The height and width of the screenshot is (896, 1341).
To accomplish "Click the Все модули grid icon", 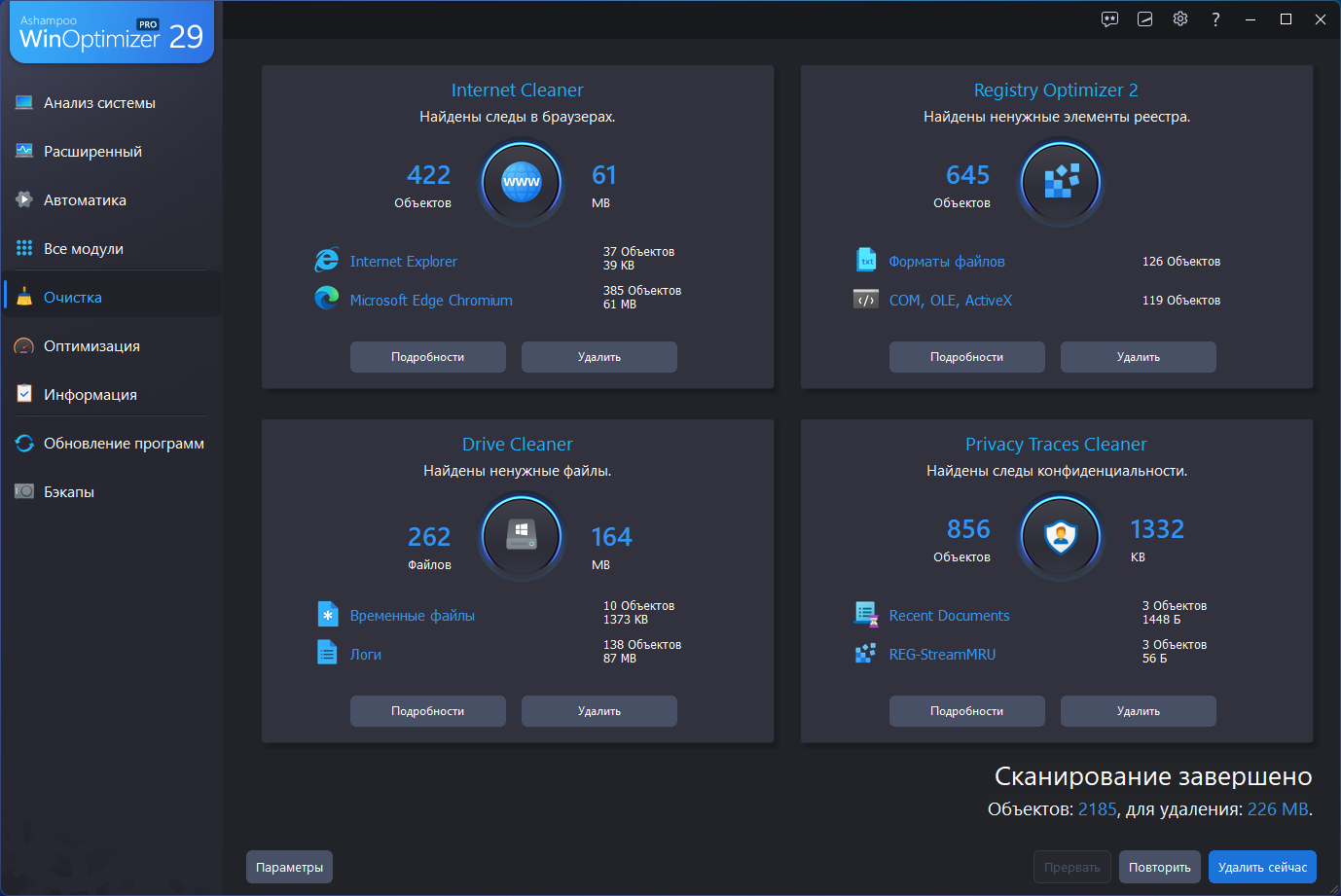I will (24, 248).
